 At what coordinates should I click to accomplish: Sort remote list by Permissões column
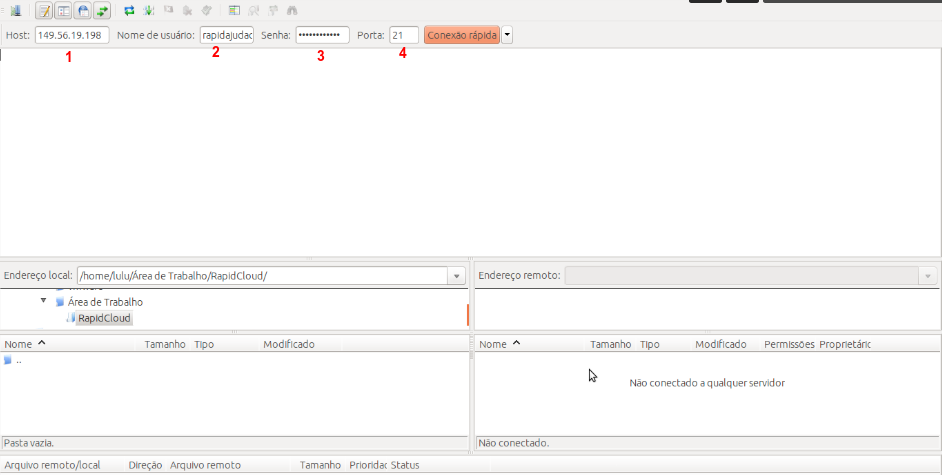pyautogui.click(x=789, y=344)
